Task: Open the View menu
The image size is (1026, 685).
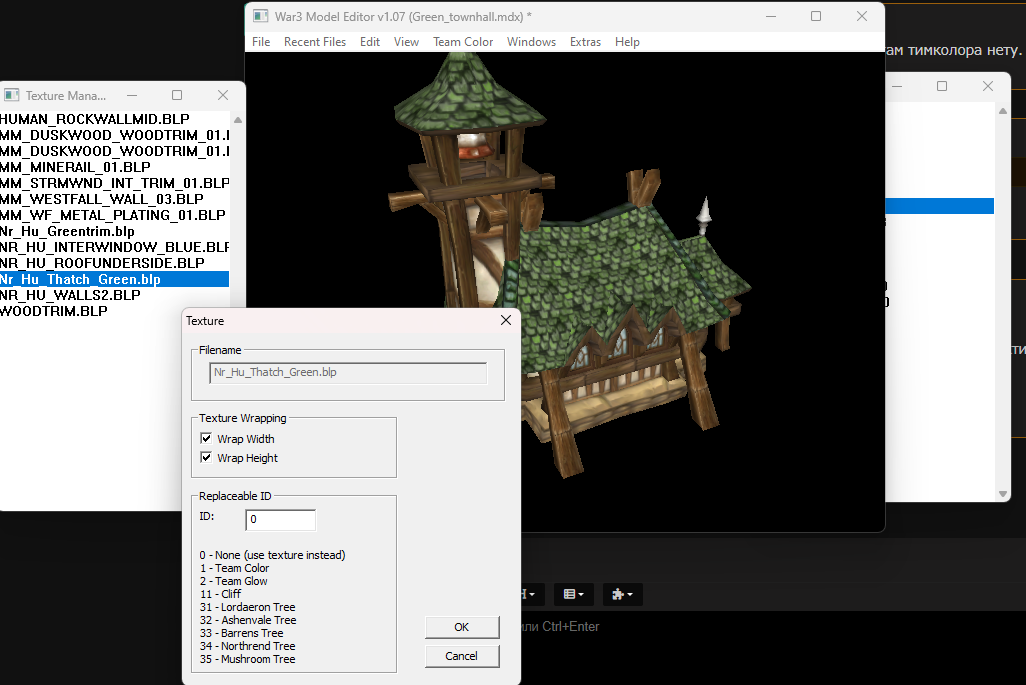Action: (x=406, y=42)
